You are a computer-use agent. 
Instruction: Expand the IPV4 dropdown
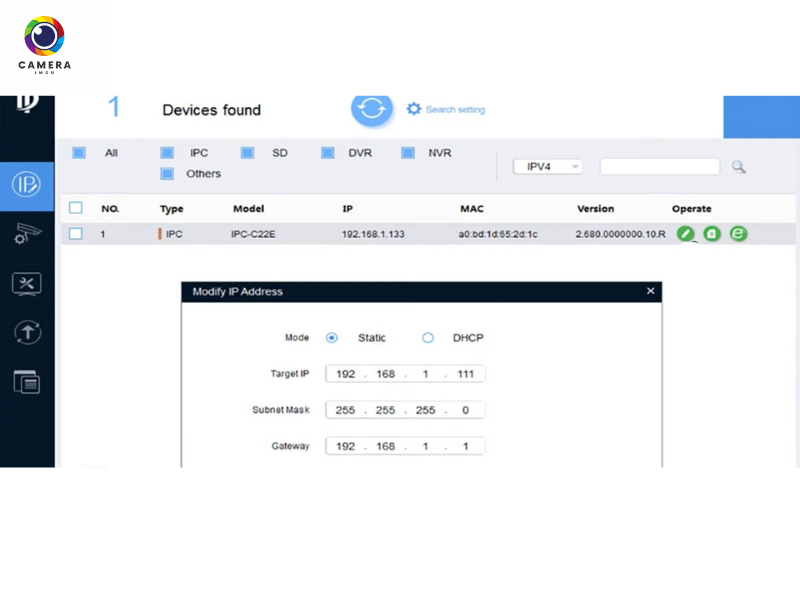point(547,167)
